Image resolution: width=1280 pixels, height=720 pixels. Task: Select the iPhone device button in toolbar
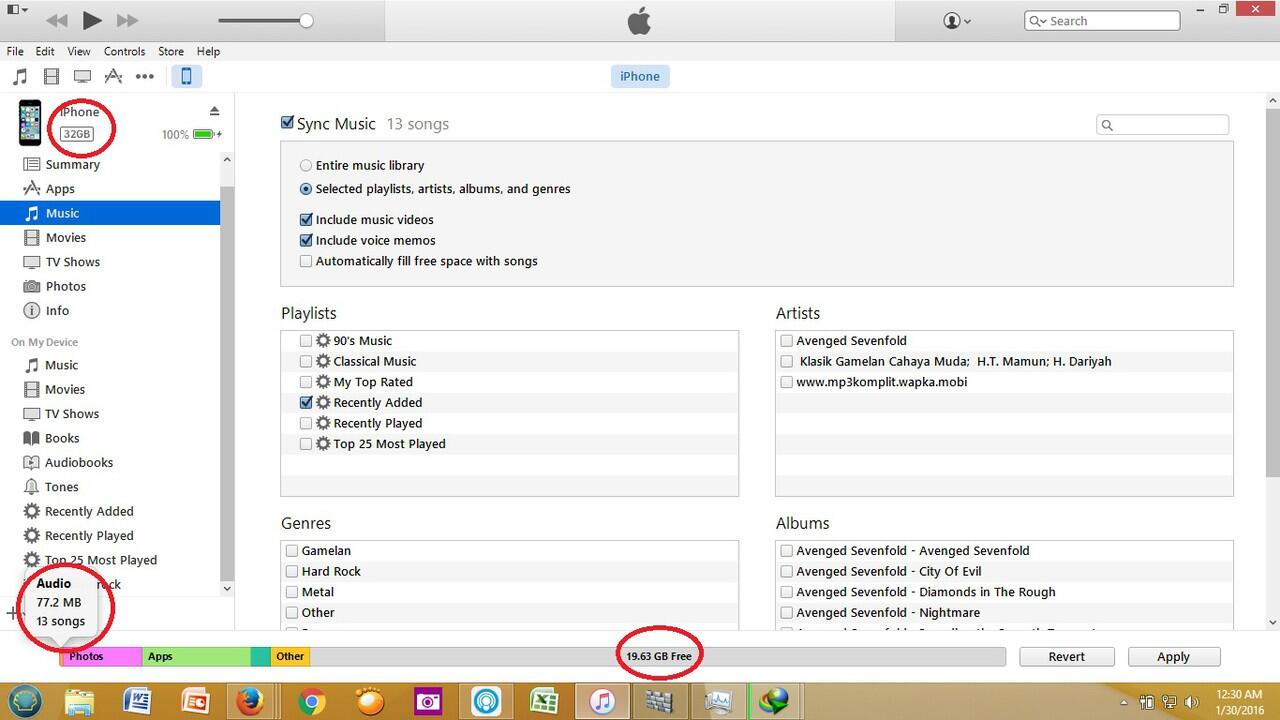click(186, 76)
